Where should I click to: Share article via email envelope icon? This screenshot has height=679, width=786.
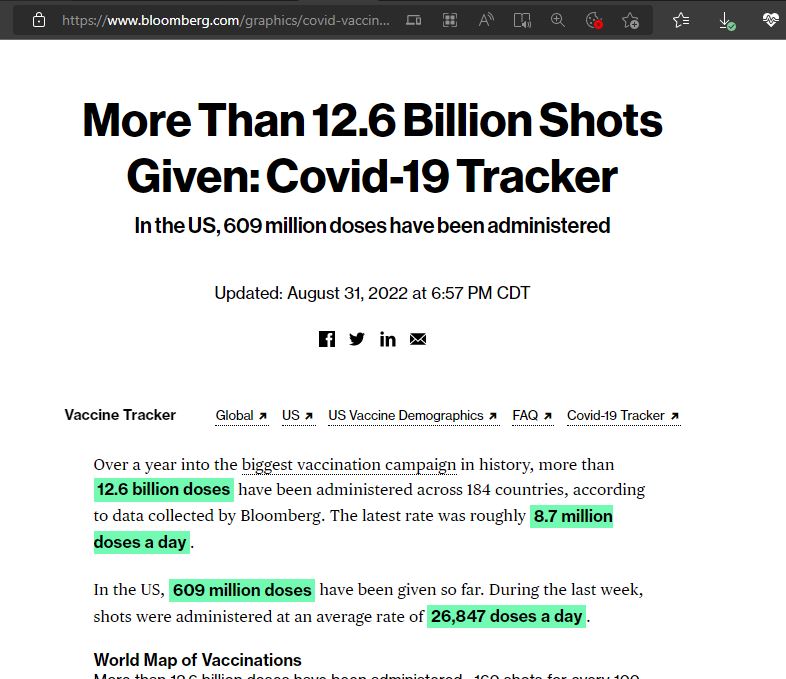pos(418,339)
